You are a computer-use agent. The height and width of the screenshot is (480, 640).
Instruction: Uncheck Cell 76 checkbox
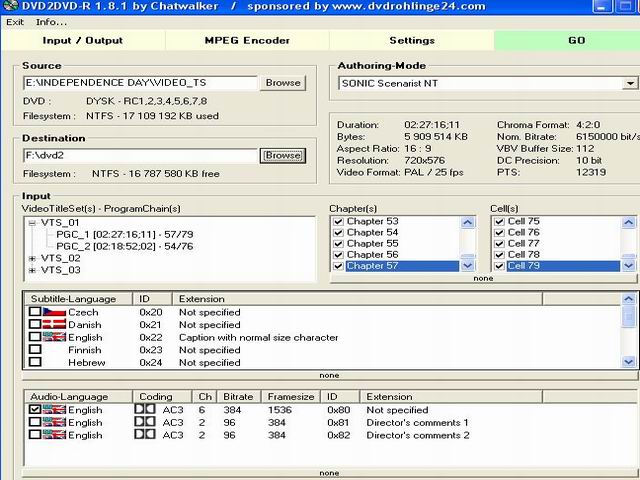[499, 233]
